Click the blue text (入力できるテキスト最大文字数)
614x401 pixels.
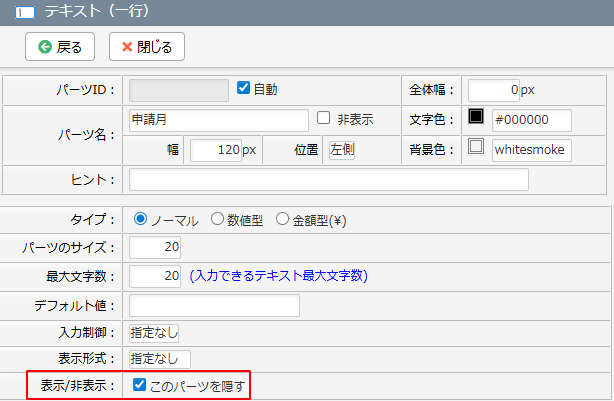pos(278,276)
